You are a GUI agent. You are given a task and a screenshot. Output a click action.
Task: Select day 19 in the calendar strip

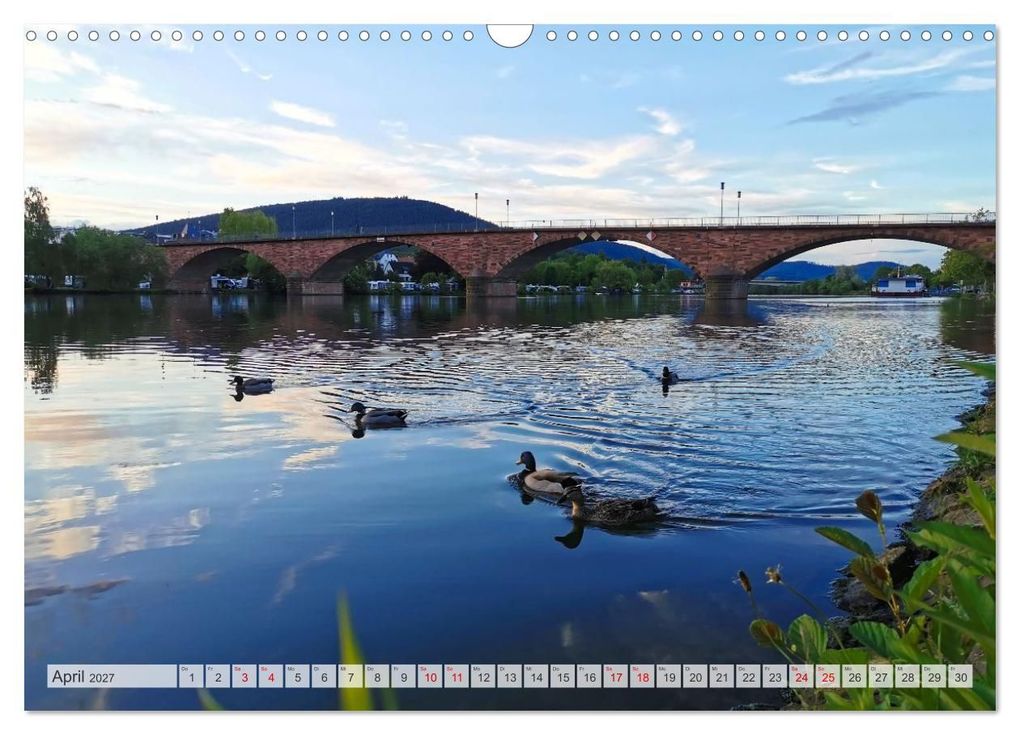669,676
